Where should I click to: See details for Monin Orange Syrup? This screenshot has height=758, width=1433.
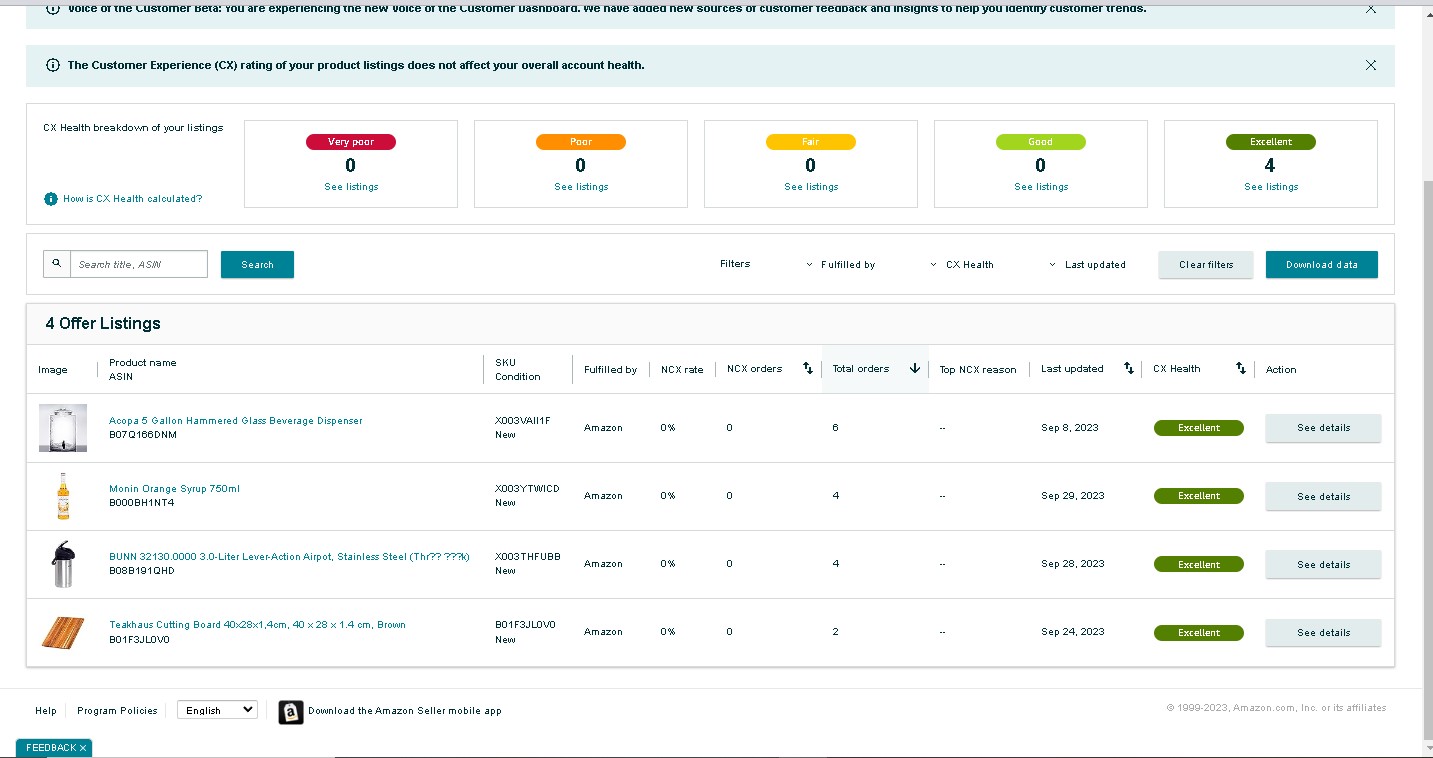point(1323,496)
